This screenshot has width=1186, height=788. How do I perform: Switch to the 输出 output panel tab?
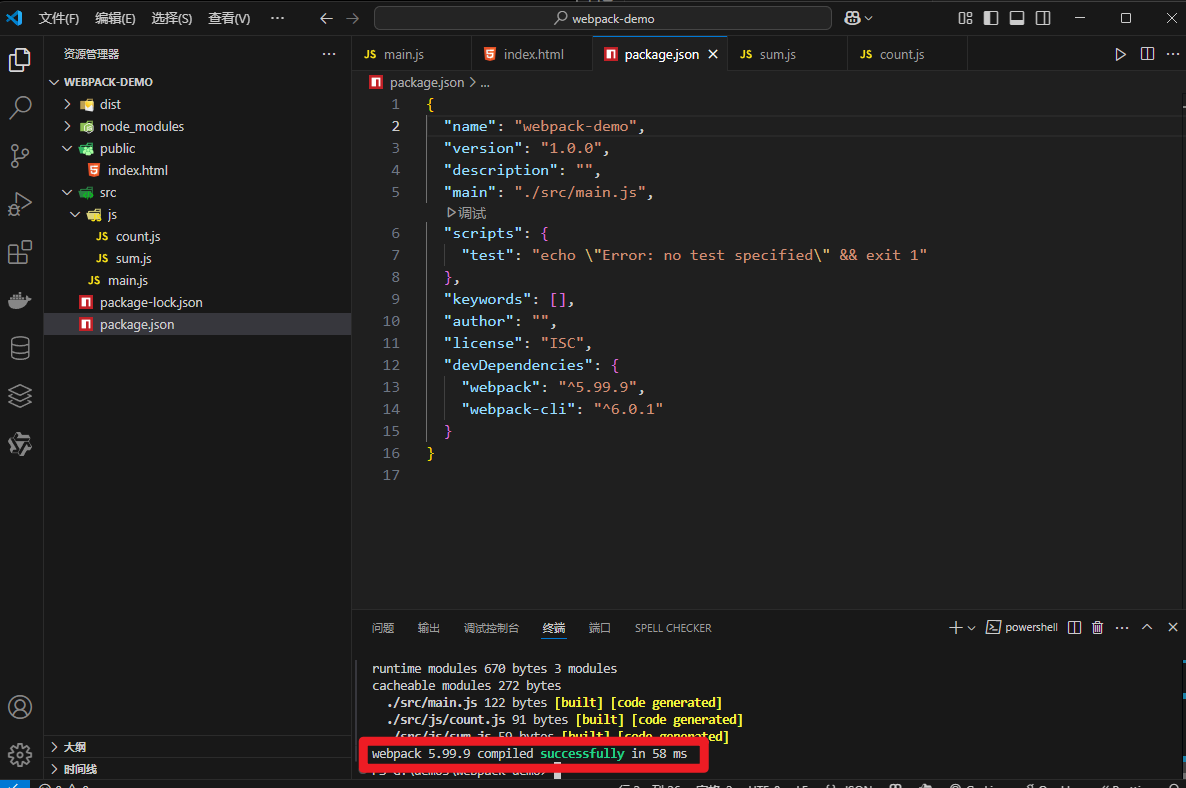429,628
